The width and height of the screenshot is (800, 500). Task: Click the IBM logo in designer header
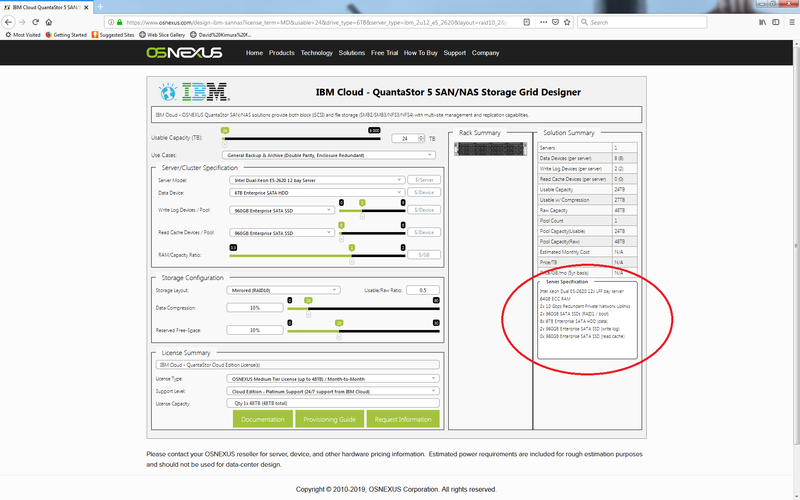click(205, 92)
